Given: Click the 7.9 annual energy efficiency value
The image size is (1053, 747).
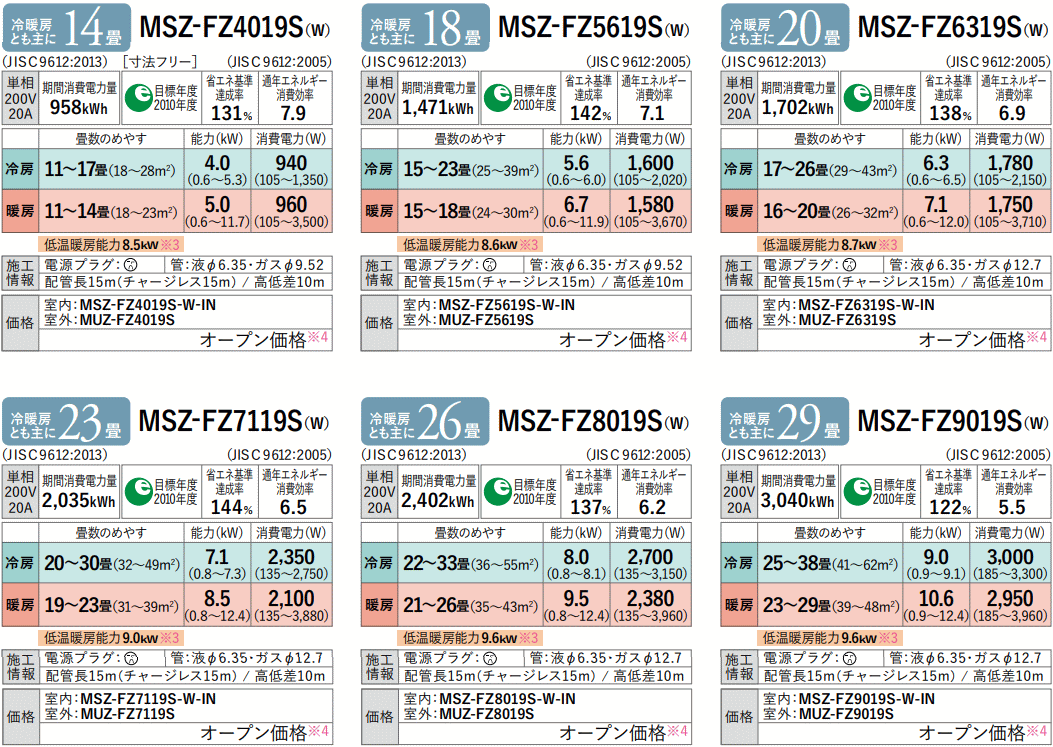Looking at the screenshot, I should click(294, 113).
